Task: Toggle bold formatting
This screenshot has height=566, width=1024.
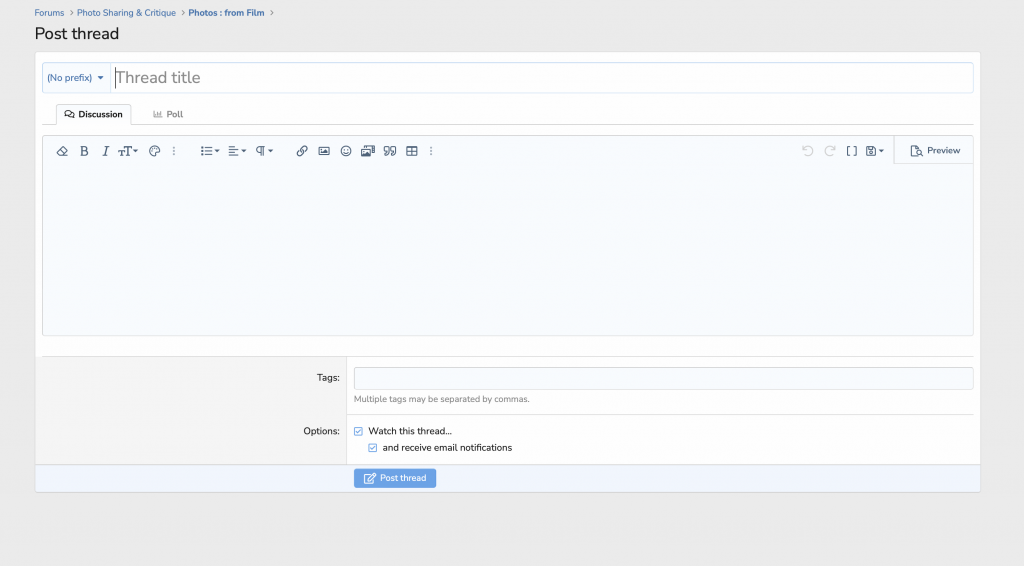Action: click(84, 151)
